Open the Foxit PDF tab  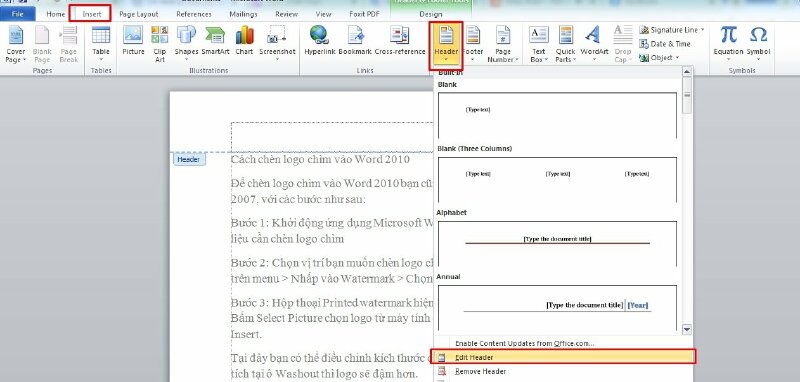point(364,14)
